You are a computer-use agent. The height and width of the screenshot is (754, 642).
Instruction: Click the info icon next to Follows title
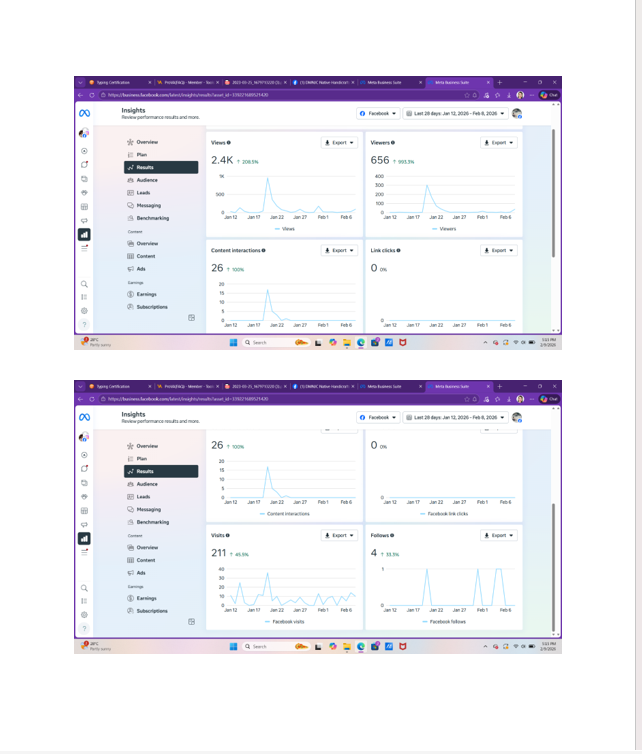coord(392,535)
